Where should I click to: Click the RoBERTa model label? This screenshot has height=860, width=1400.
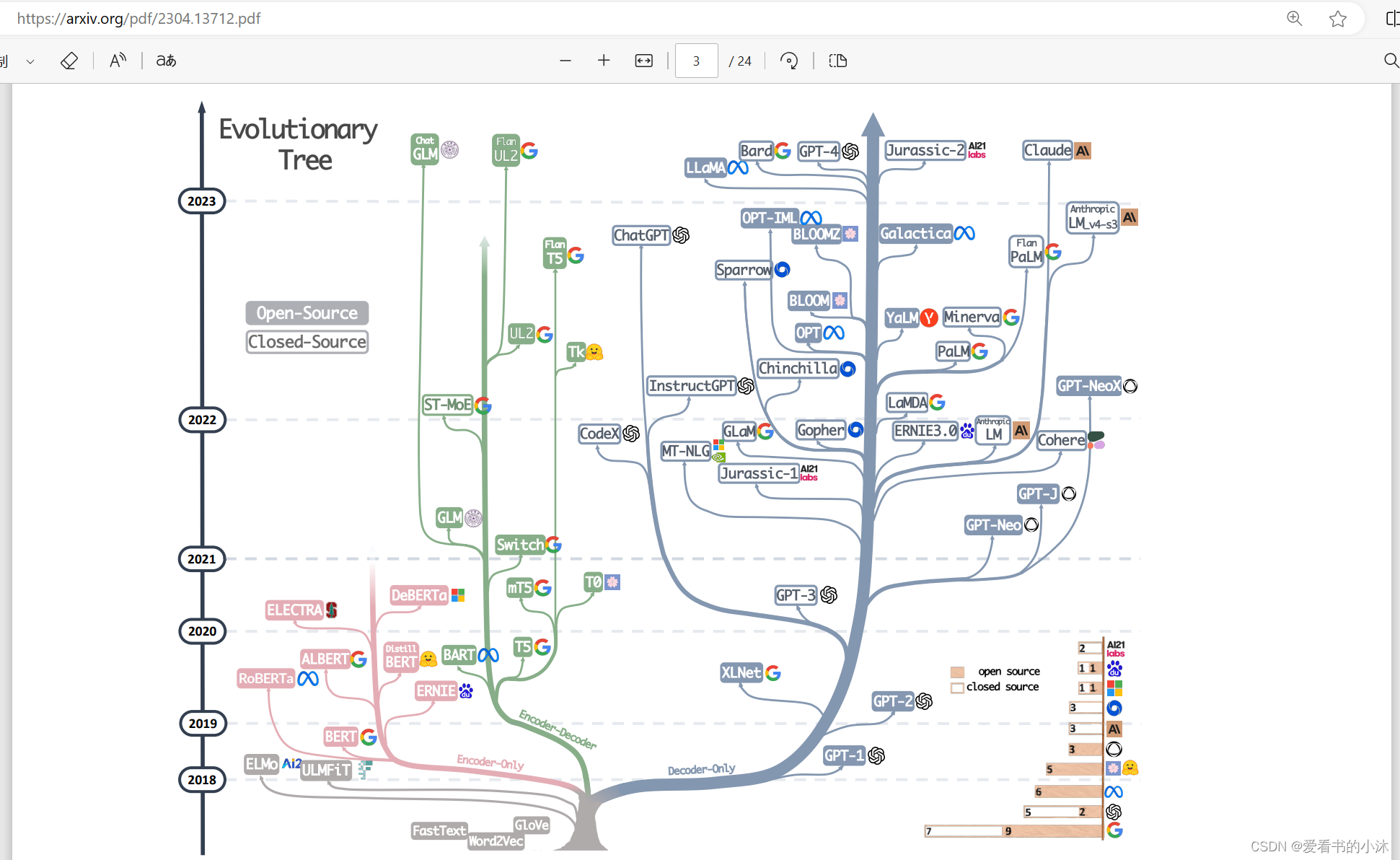[266, 678]
